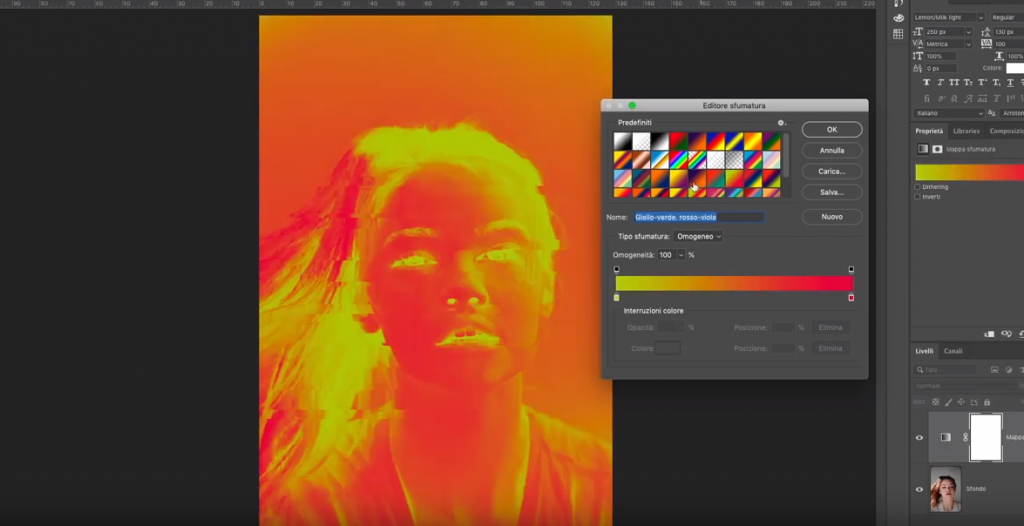This screenshot has height=526, width=1024.
Task: Click the lock transparent pixels icon
Action: click(x=935, y=402)
